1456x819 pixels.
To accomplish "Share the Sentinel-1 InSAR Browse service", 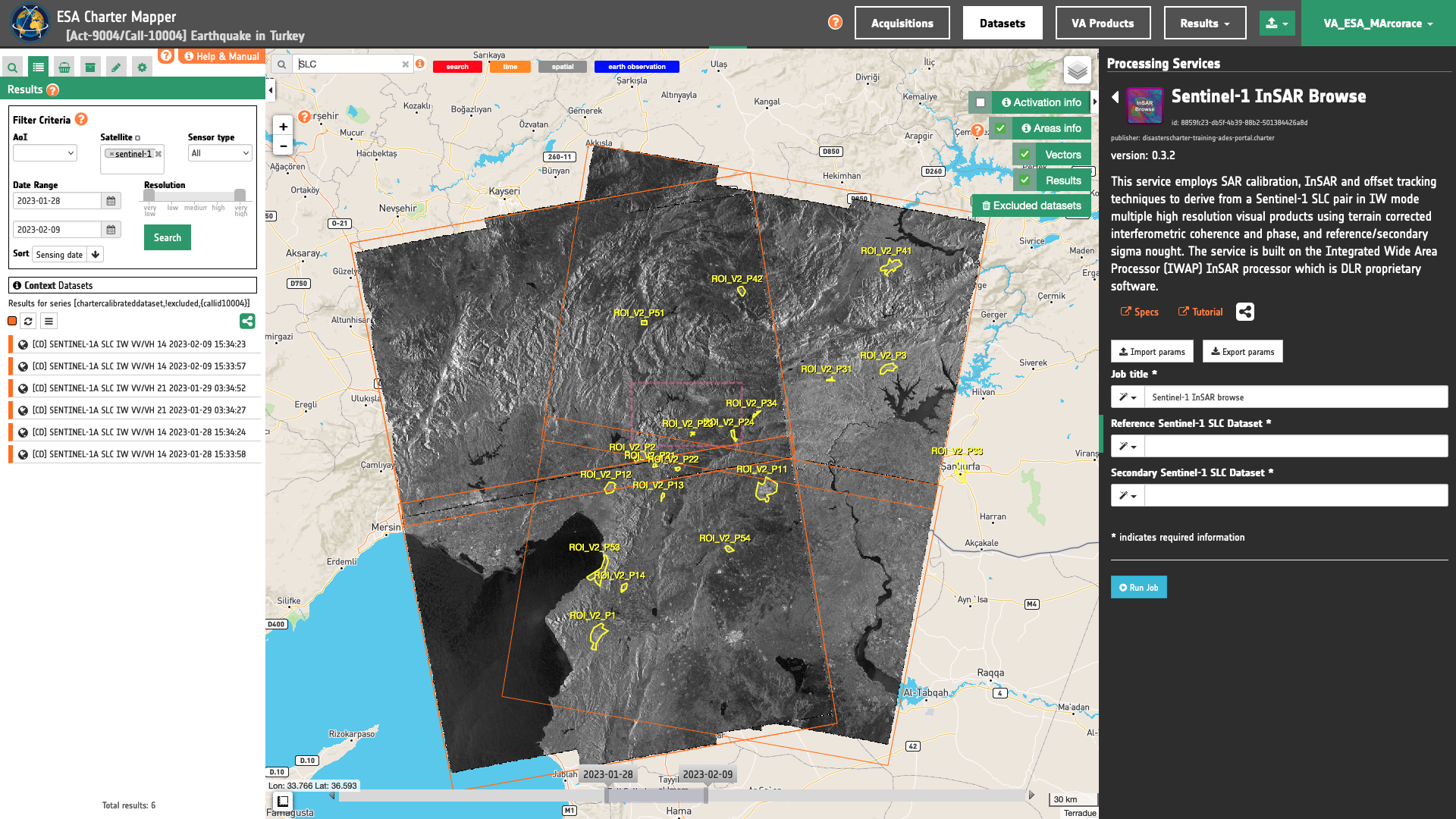I will 1245,312.
